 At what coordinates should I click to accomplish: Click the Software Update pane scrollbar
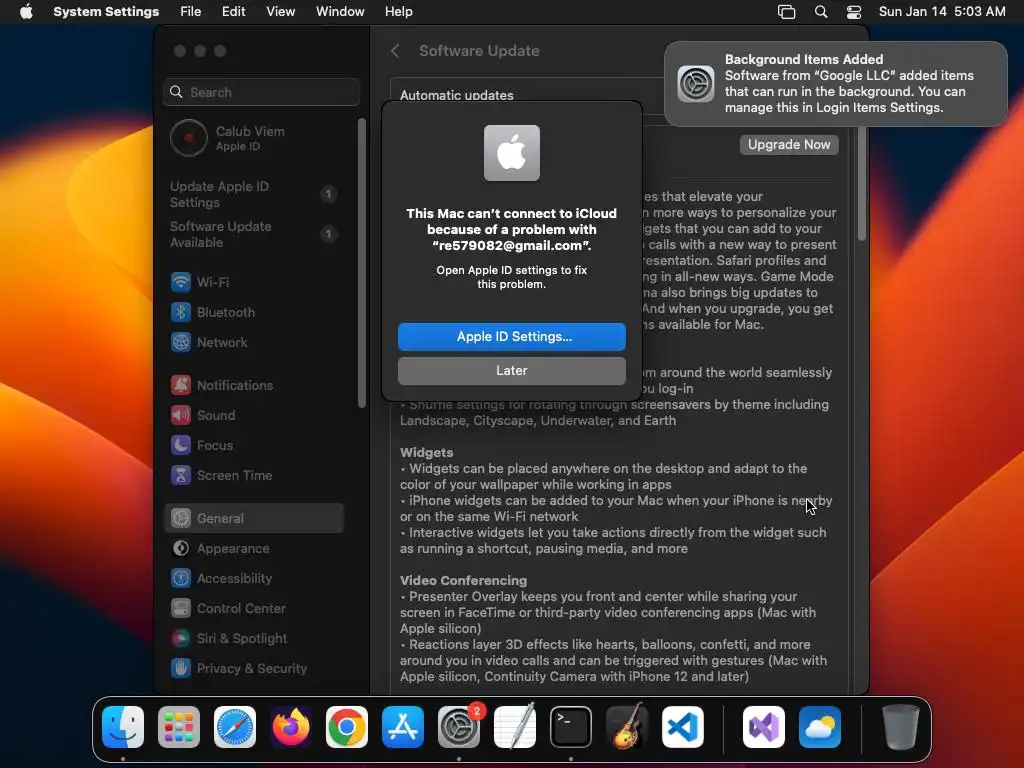pyautogui.click(x=861, y=183)
